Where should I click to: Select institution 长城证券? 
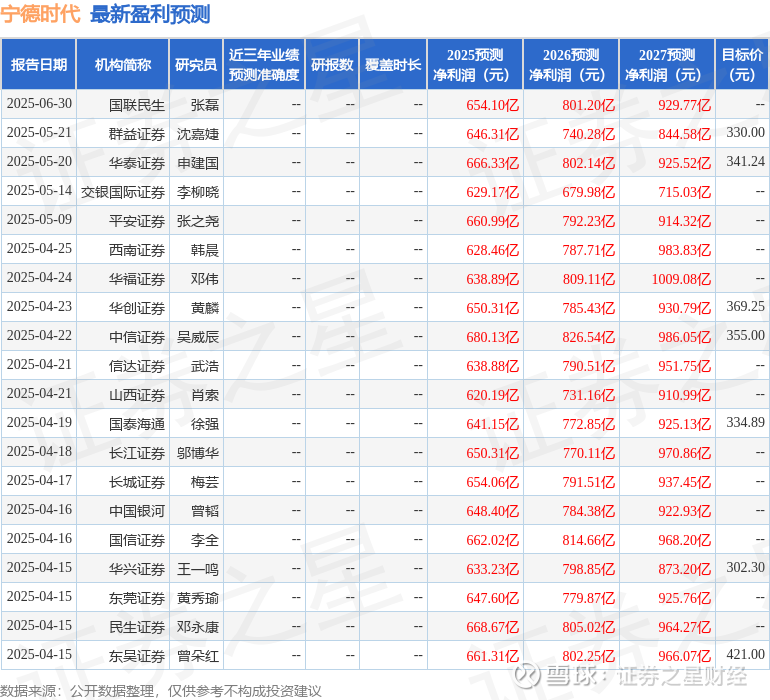coord(137,482)
